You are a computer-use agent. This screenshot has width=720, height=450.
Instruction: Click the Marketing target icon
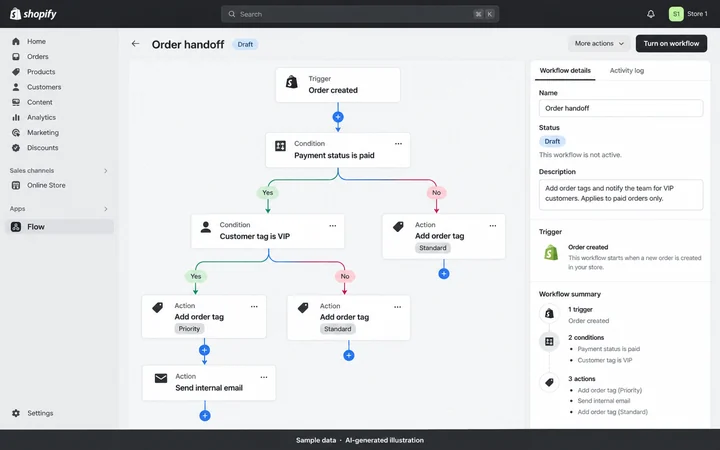[16, 132]
